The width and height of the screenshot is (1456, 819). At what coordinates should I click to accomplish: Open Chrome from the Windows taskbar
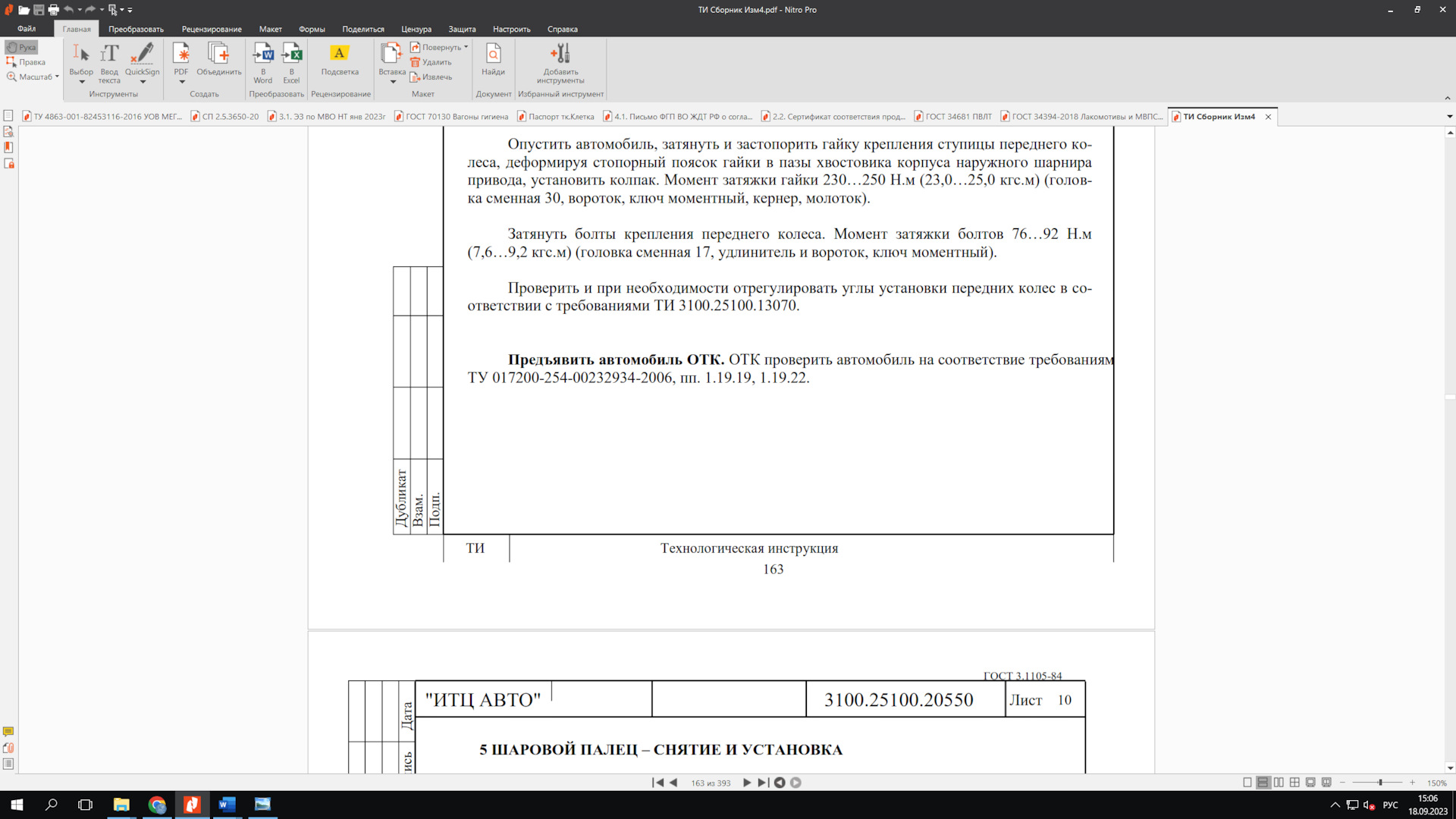pyautogui.click(x=157, y=804)
